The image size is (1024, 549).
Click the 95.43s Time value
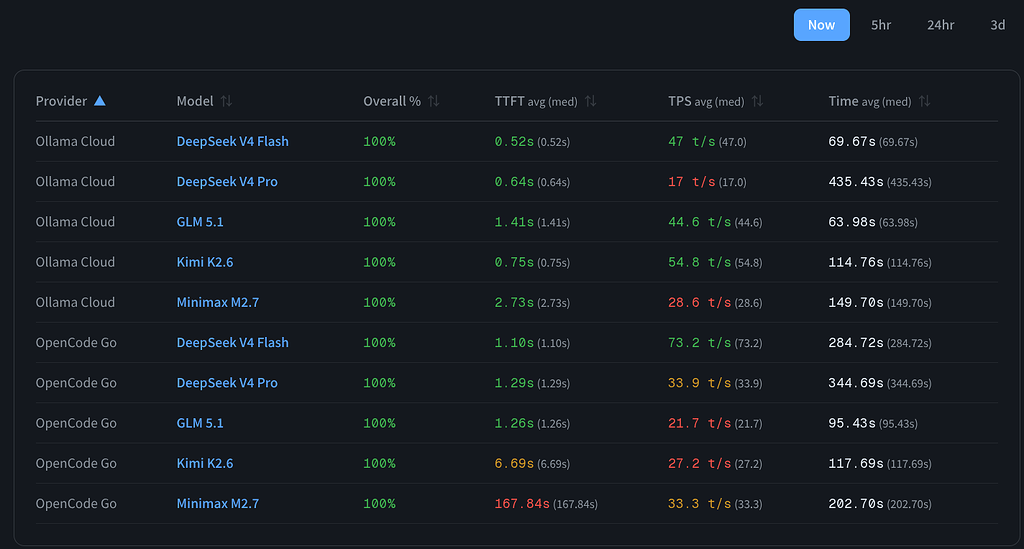852,423
